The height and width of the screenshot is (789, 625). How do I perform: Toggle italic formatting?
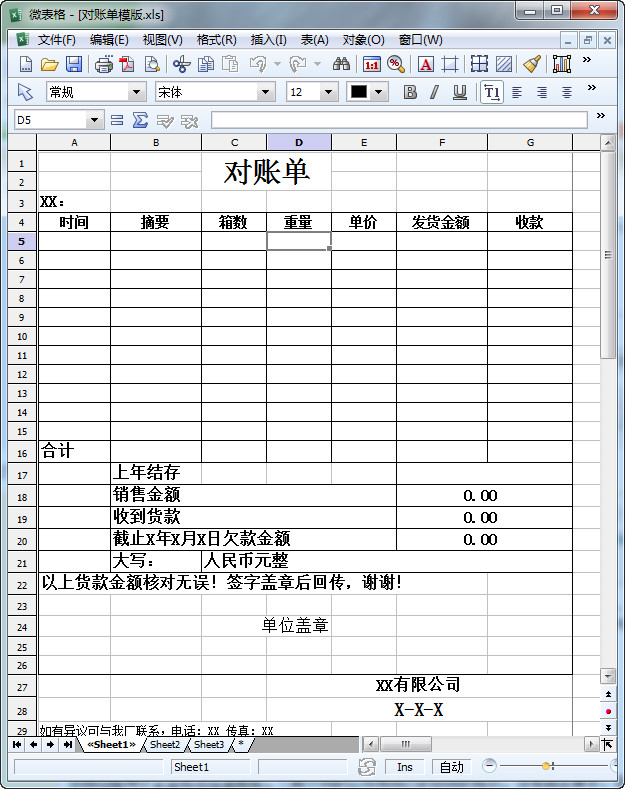[x=434, y=92]
